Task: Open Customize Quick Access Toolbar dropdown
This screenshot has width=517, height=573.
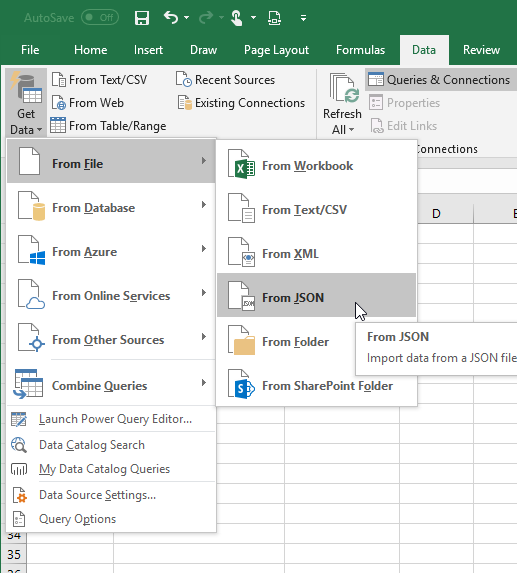Action: 303,18
